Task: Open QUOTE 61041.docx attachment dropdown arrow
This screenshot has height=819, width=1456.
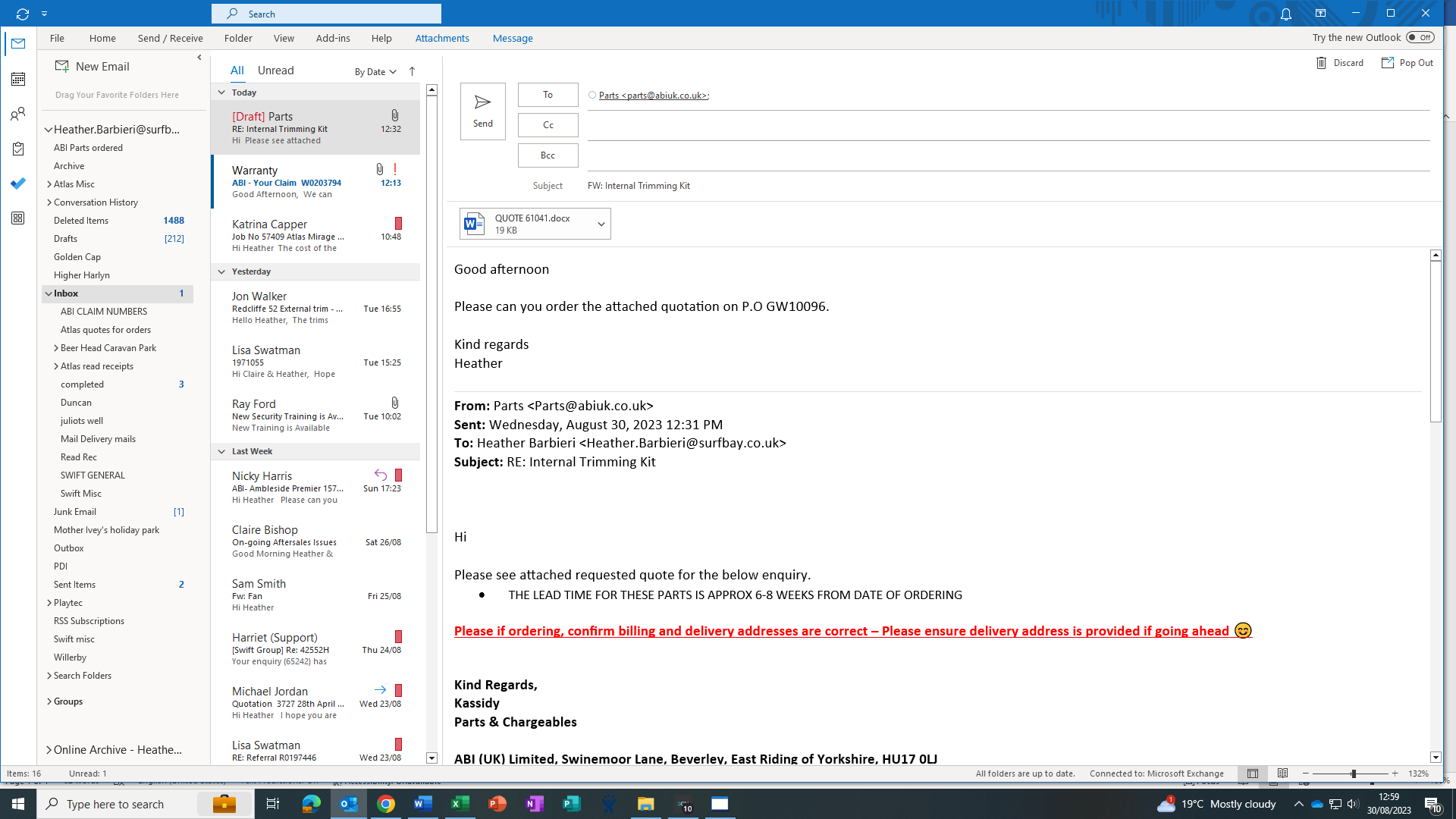Action: pos(601,224)
